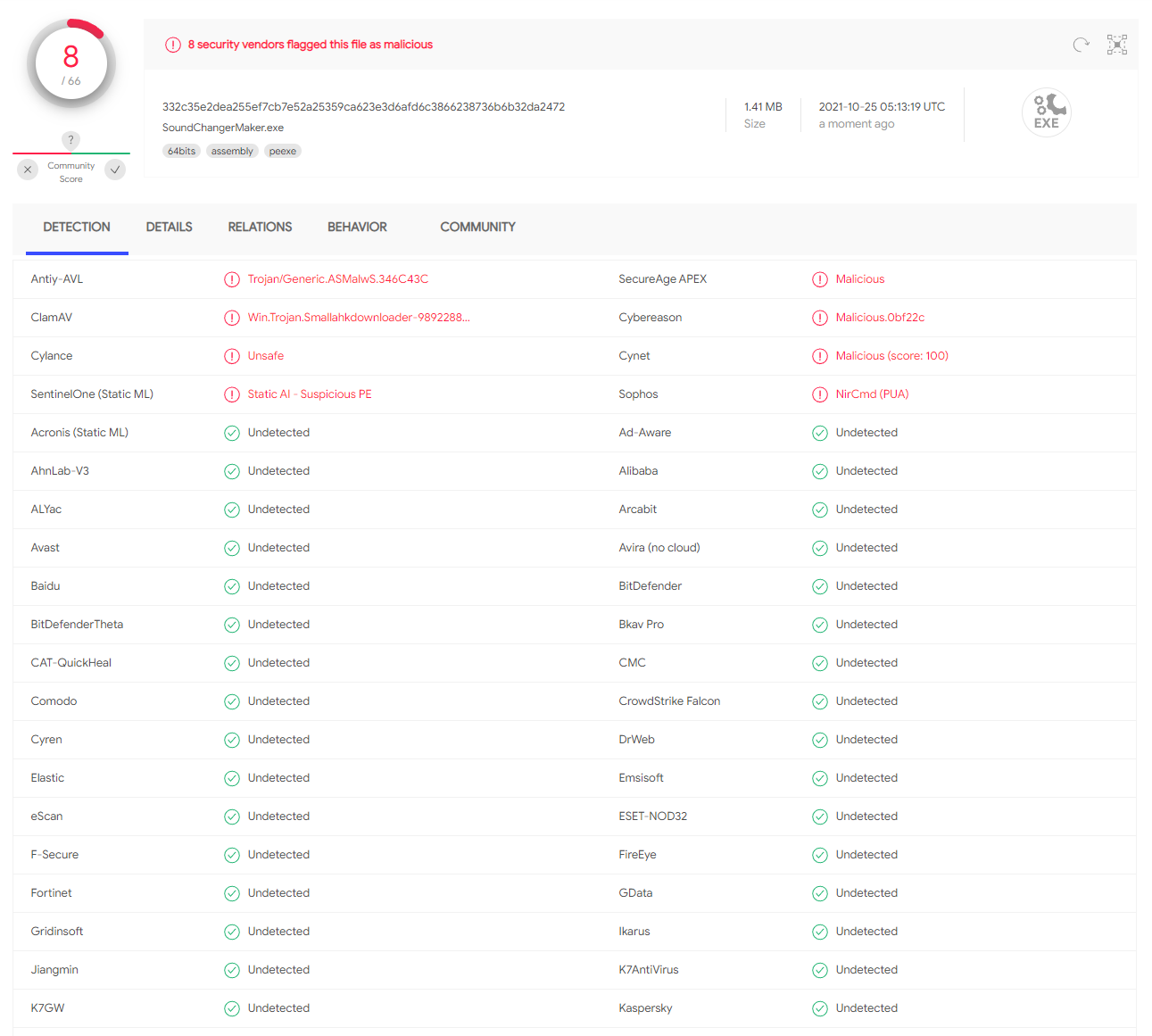Screen dimensions: 1152x1036
Task: Click the community score question mark
Action: click(x=71, y=140)
